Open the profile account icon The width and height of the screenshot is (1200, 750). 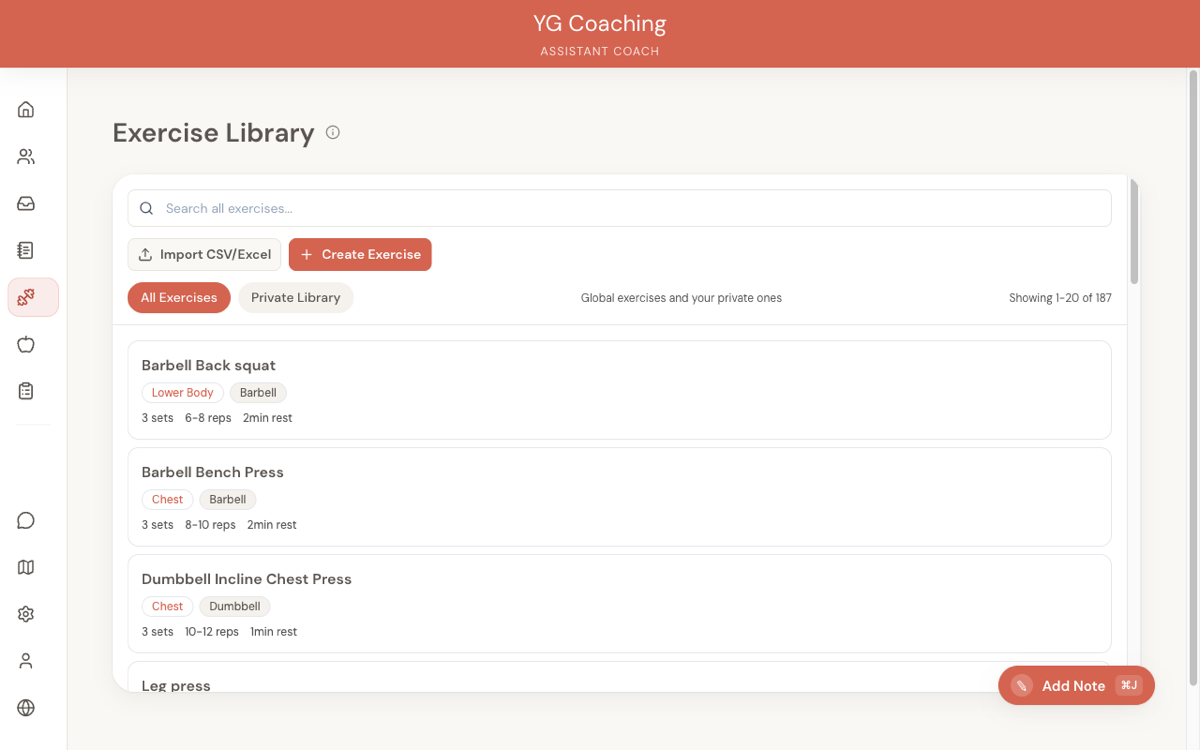pos(25,660)
